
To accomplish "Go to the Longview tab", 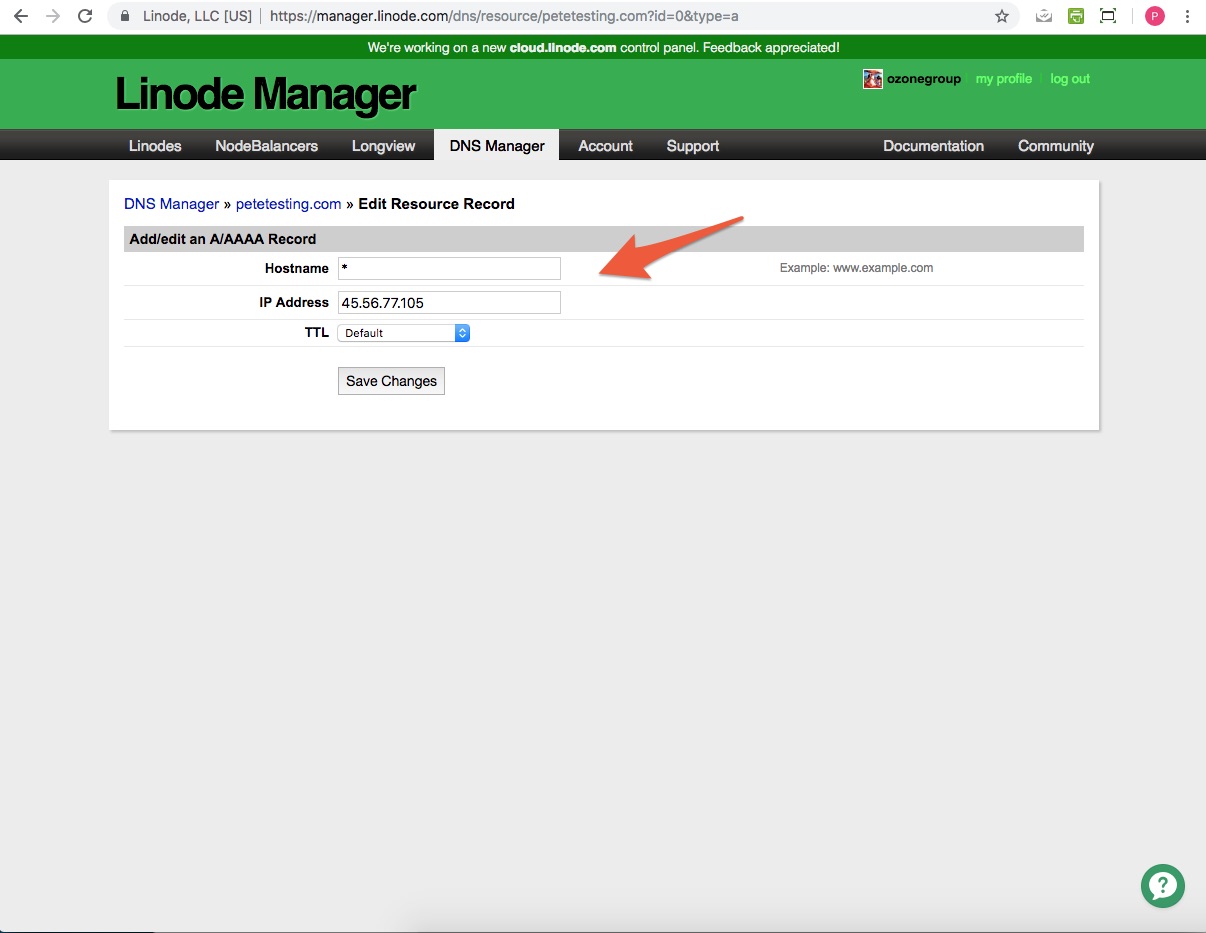I will (x=383, y=146).
